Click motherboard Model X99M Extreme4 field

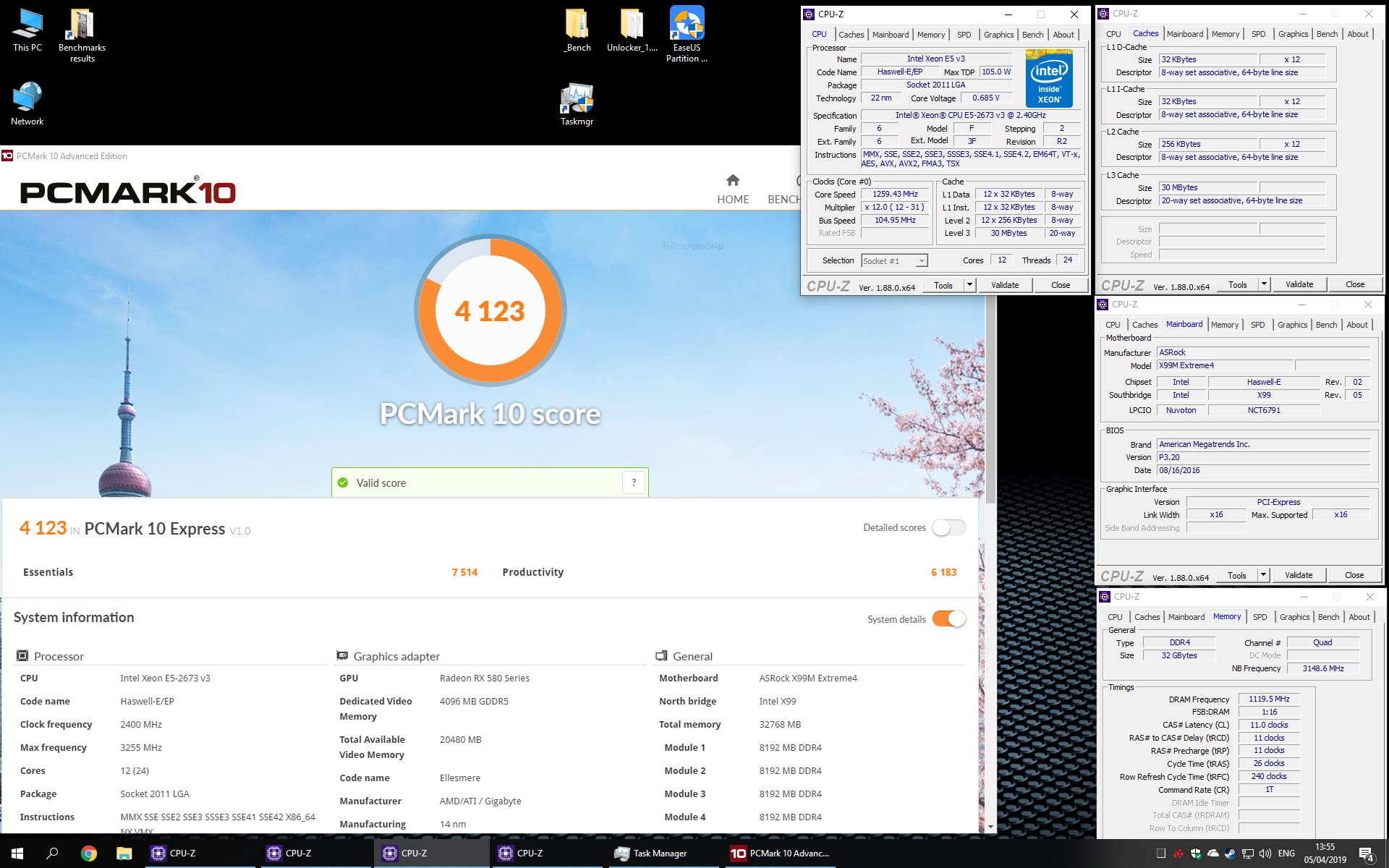pos(1224,366)
